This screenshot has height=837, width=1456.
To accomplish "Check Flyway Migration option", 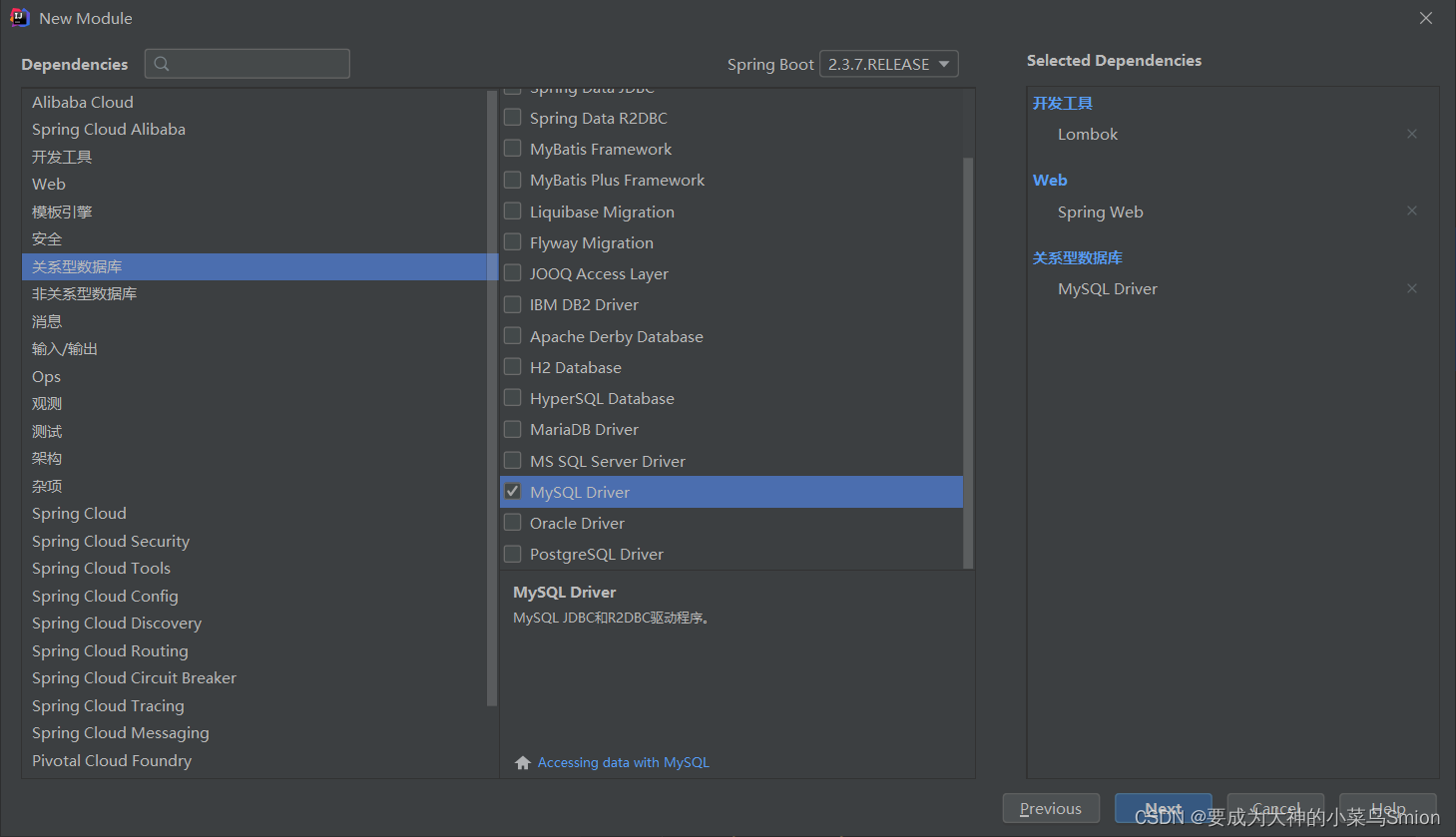I will pyautogui.click(x=513, y=242).
